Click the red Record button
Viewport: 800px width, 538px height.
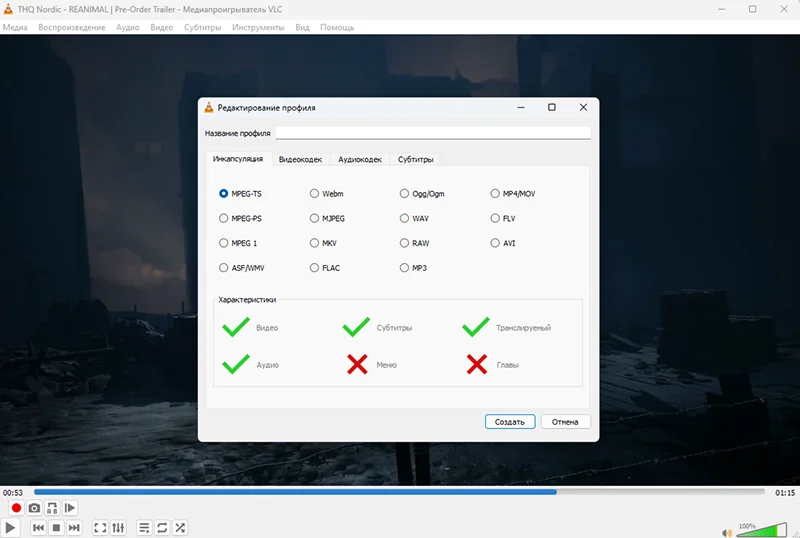16,508
